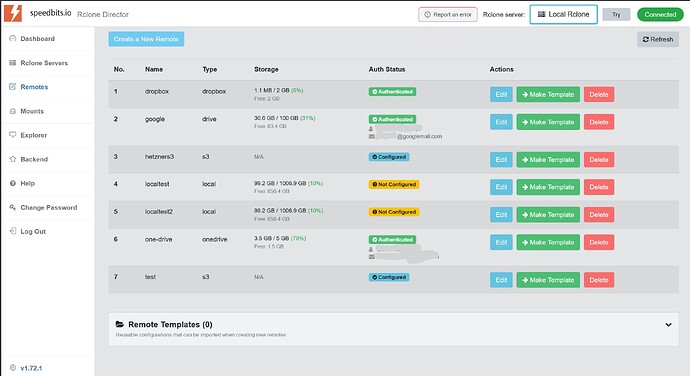
Task: Go to Rclone Servers section
Action: tap(44, 63)
